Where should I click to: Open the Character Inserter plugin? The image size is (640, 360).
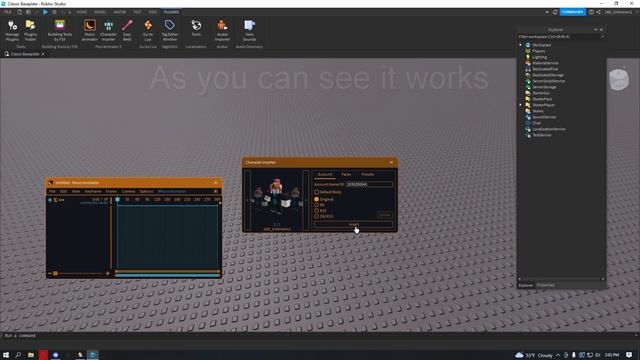[x=108, y=31]
